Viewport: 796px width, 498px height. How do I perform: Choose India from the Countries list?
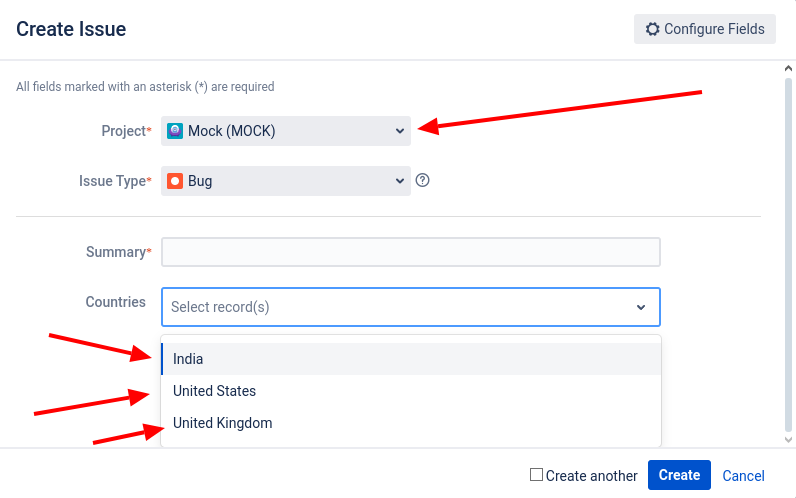coord(411,359)
